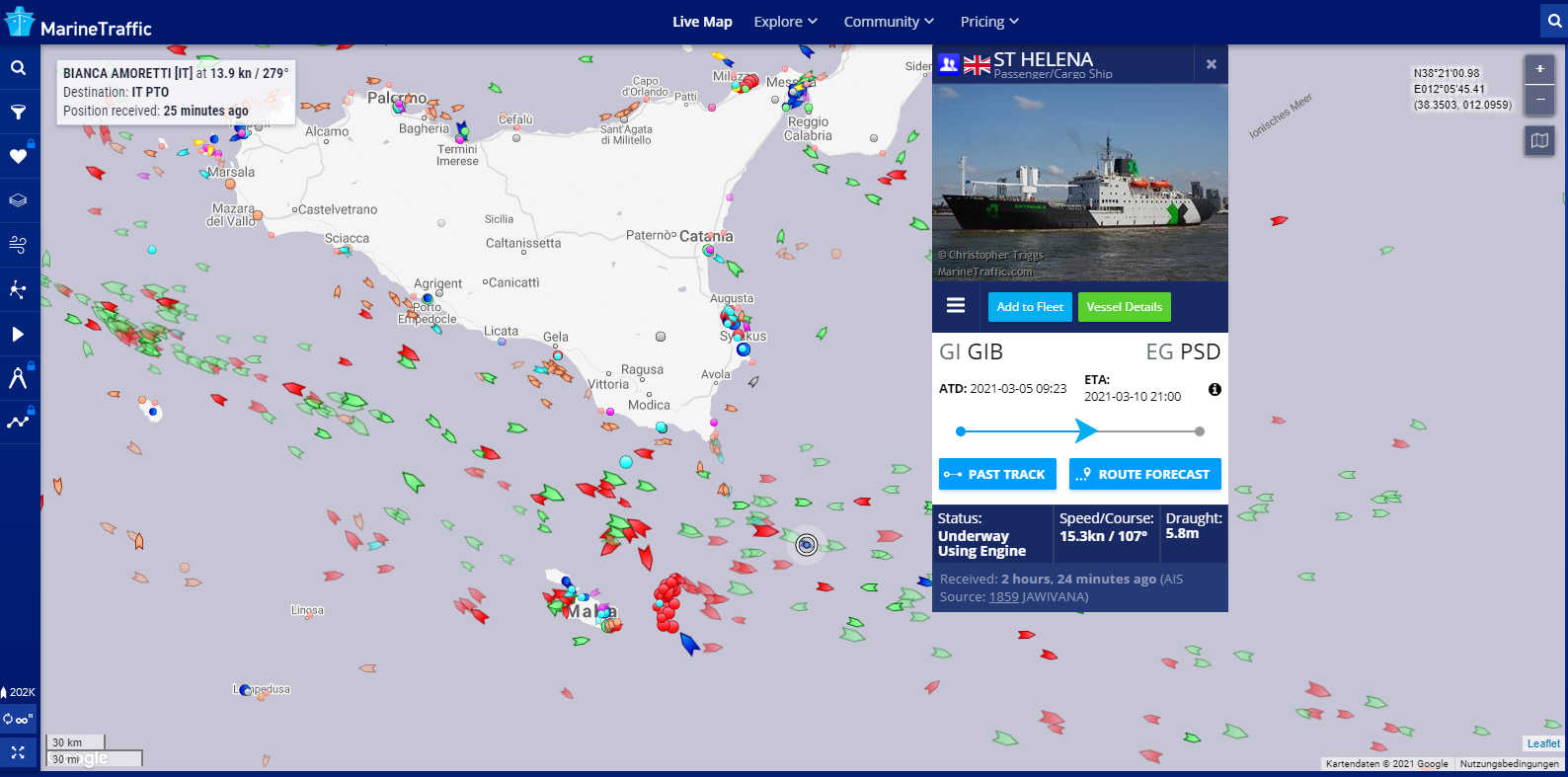
Task: Open the density maps network icon
Action: pos(18,289)
